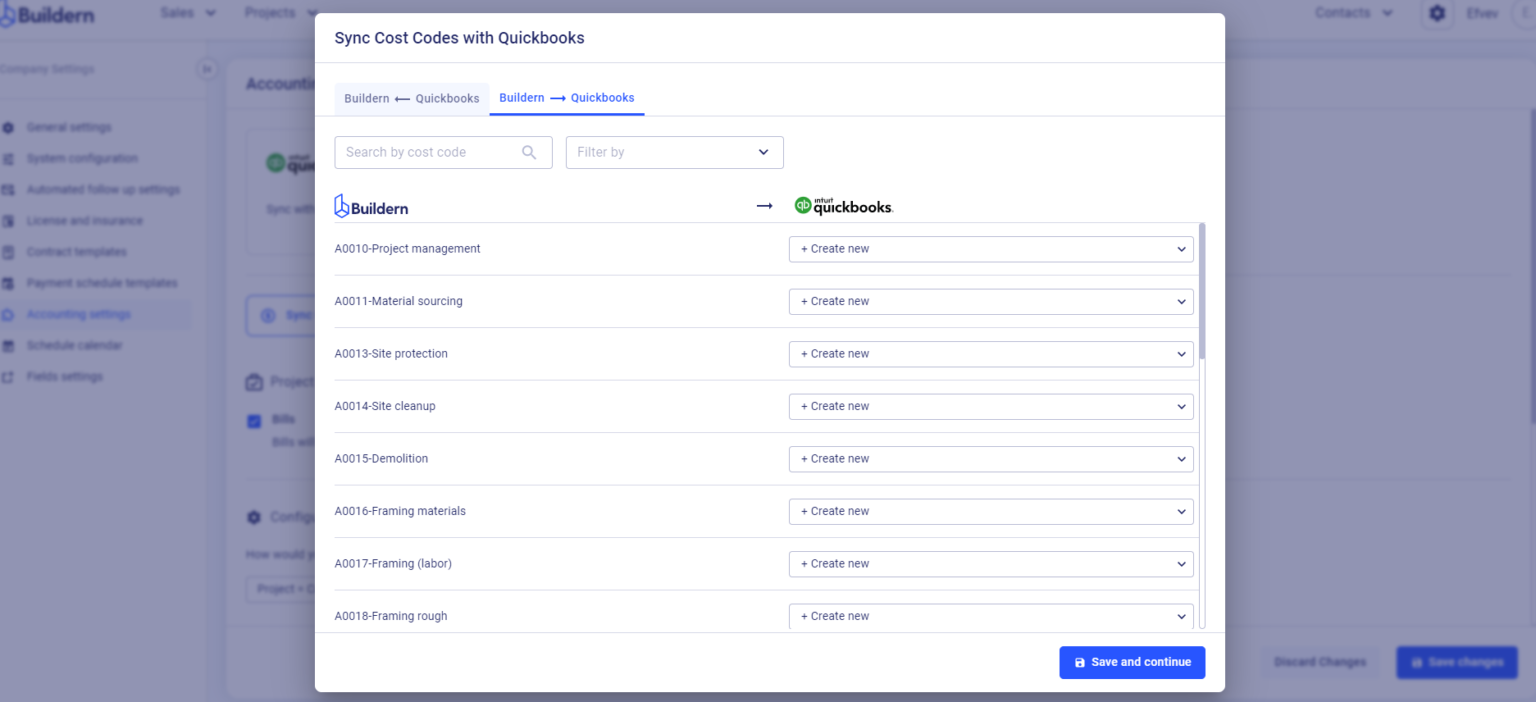Image resolution: width=1536 pixels, height=702 pixels.
Task: Click the Buildern logo in the modal
Action: [x=371, y=206]
